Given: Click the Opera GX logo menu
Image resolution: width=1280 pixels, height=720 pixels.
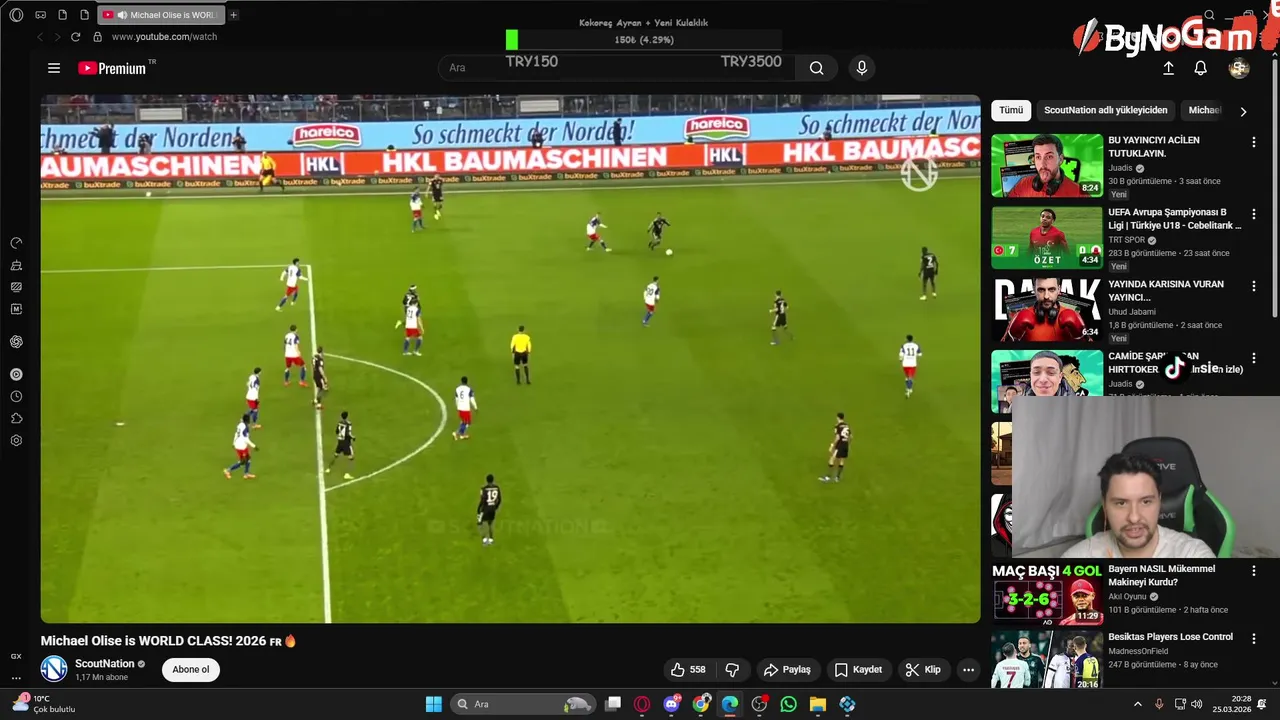Looking at the screenshot, I should tap(16, 15).
